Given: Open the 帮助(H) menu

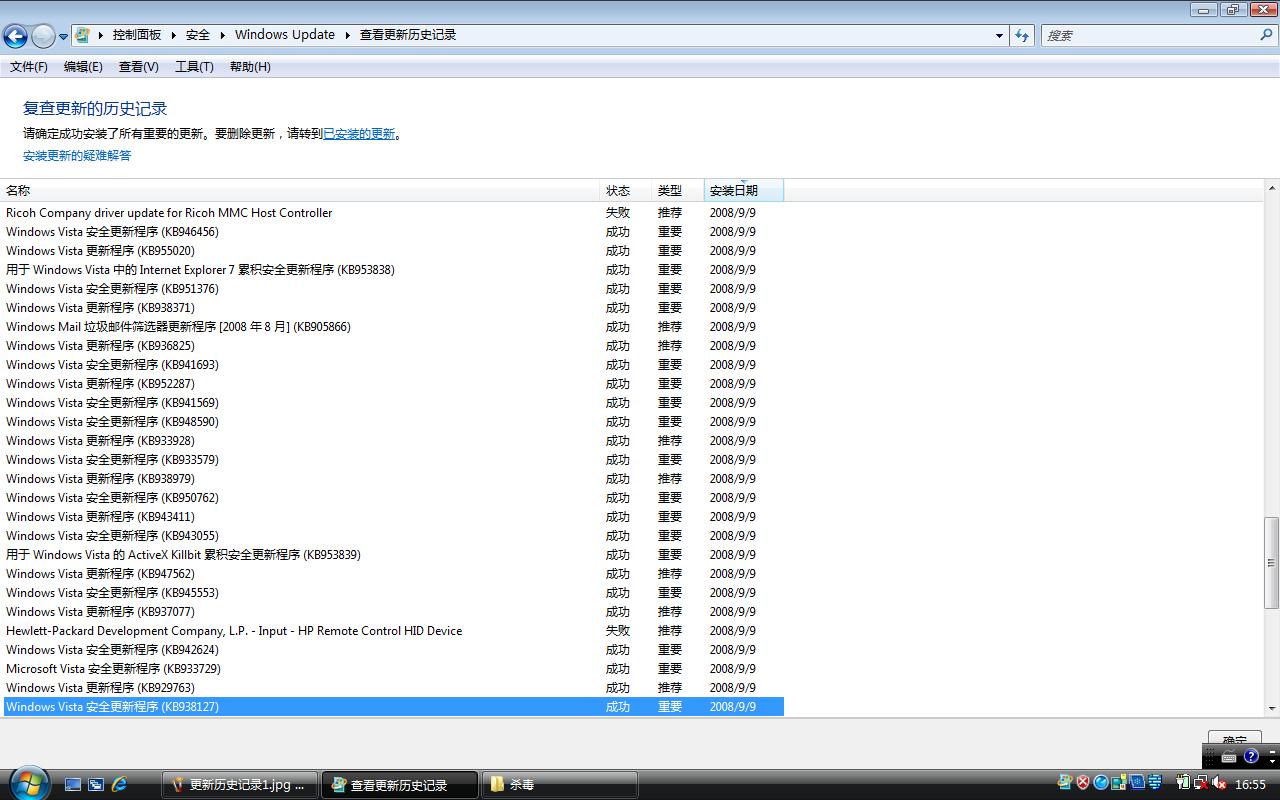Looking at the screenshot, I should pos(250,67).
